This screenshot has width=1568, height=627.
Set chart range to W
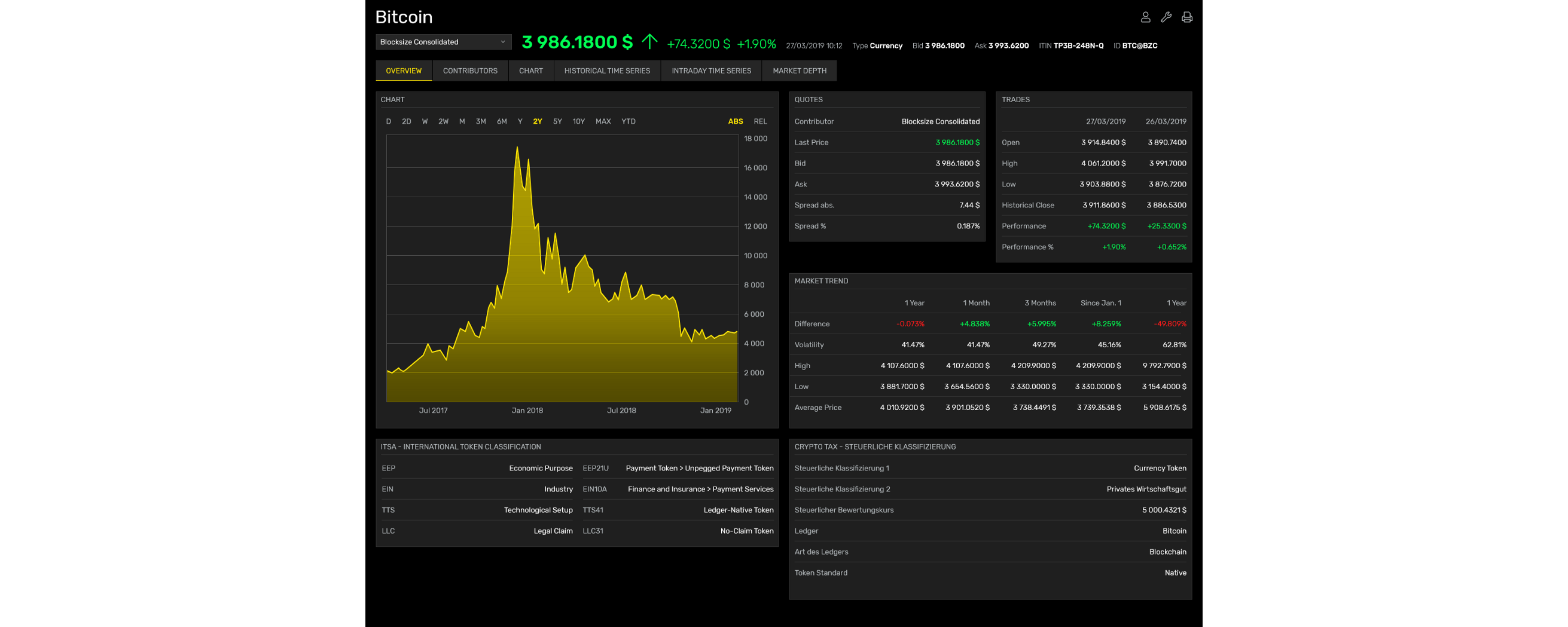425,121
